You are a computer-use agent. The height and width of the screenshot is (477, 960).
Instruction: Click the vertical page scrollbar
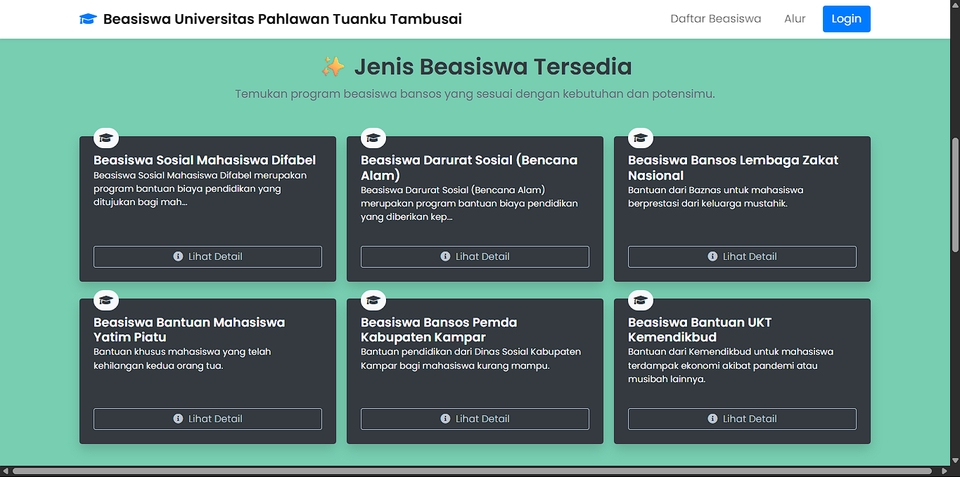[954, 200]
